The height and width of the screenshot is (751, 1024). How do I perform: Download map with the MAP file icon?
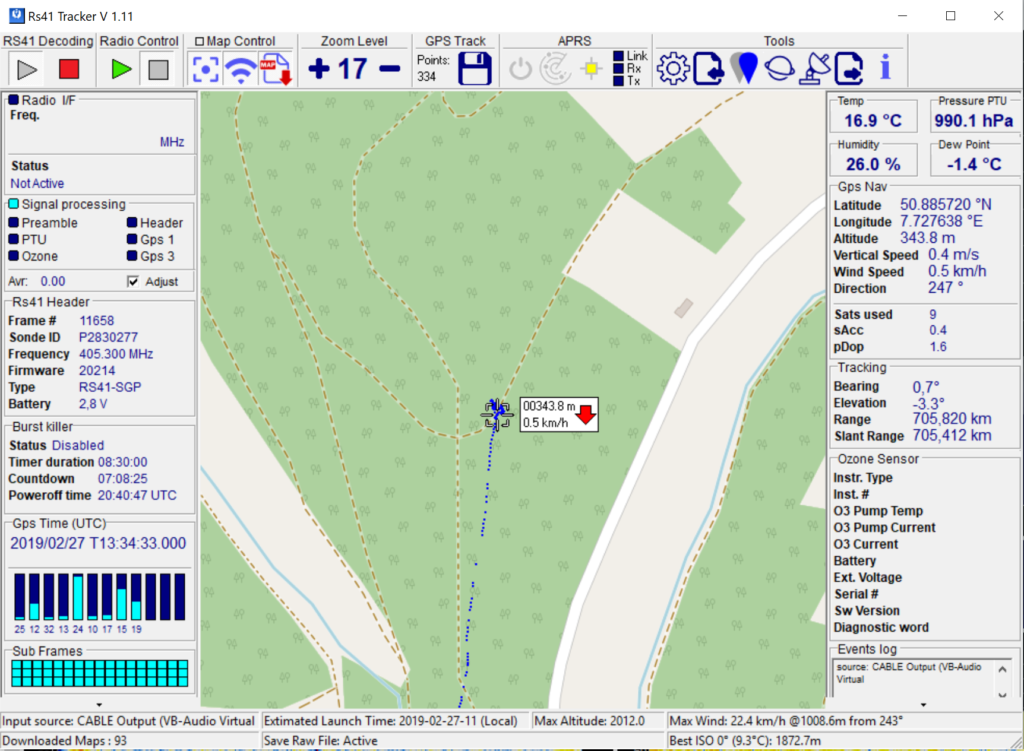pos(274,69)
